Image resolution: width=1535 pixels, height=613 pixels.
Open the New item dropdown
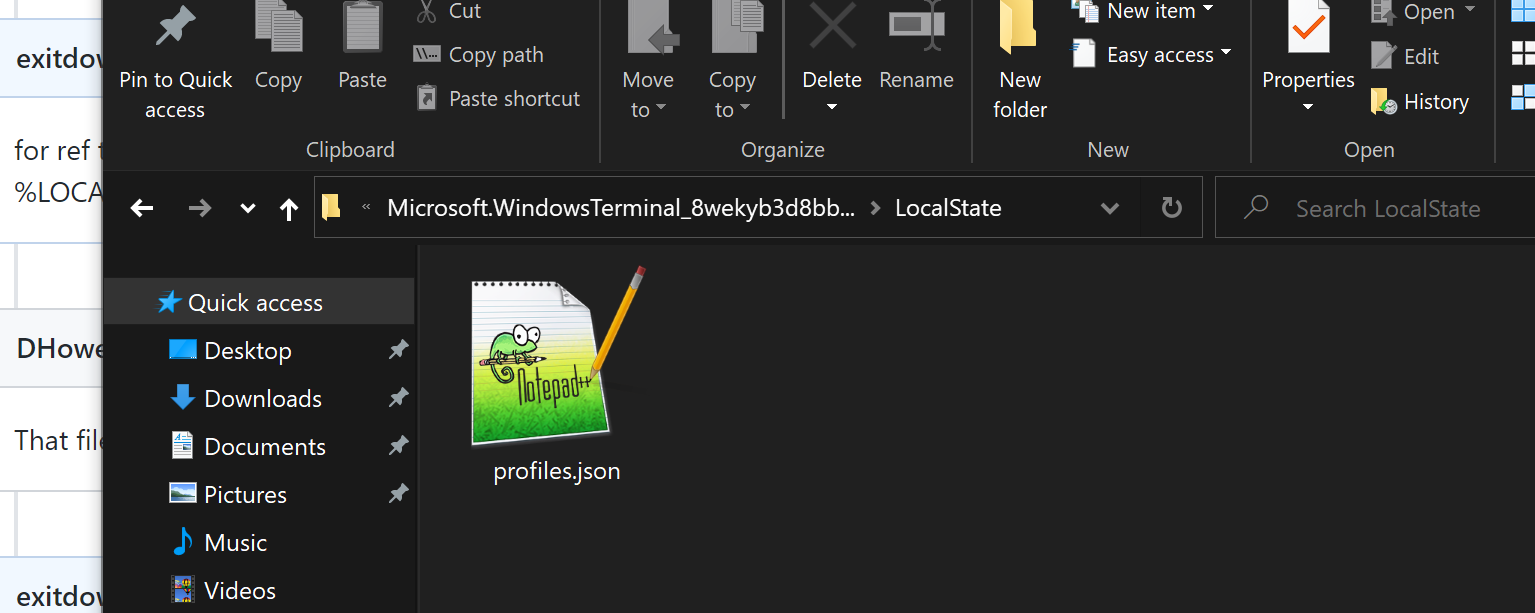[1142, 12]
